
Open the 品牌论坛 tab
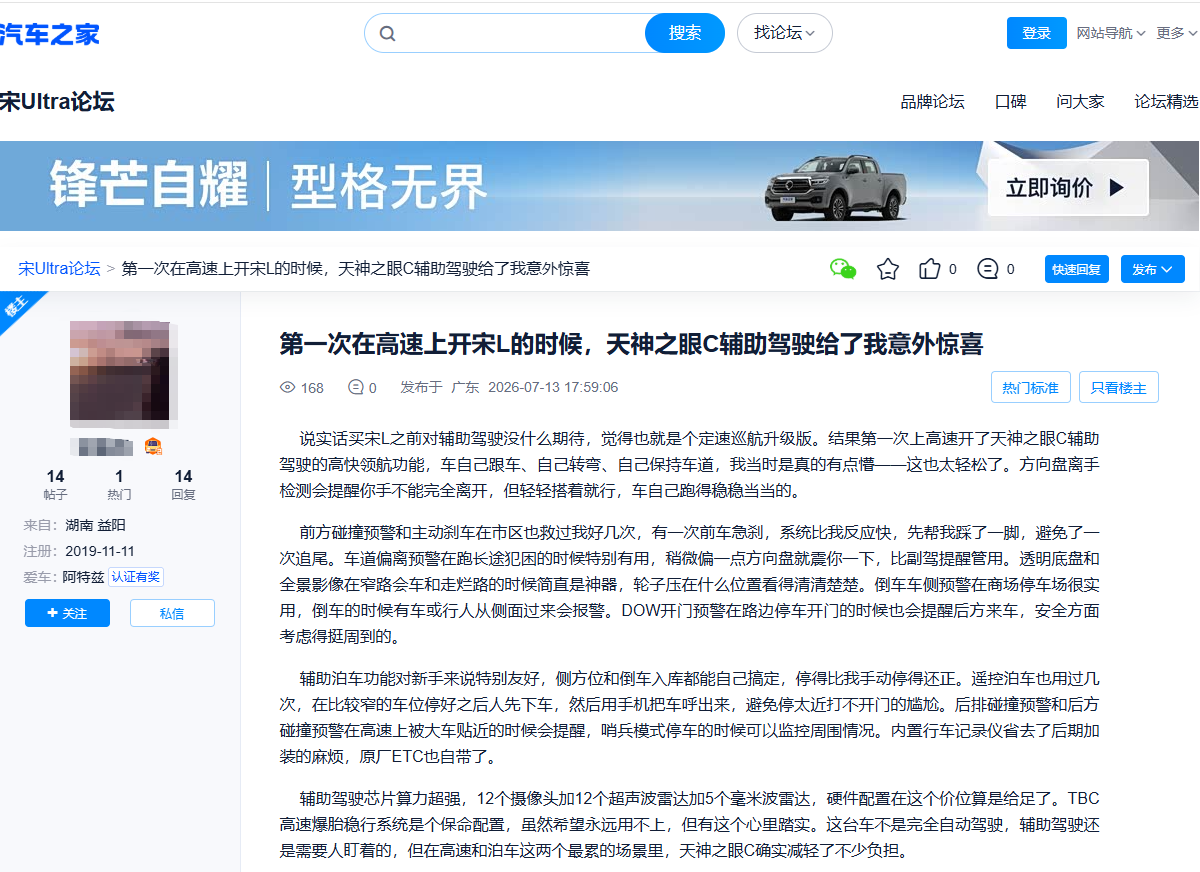pyautogui.click(x=932, y=101)
